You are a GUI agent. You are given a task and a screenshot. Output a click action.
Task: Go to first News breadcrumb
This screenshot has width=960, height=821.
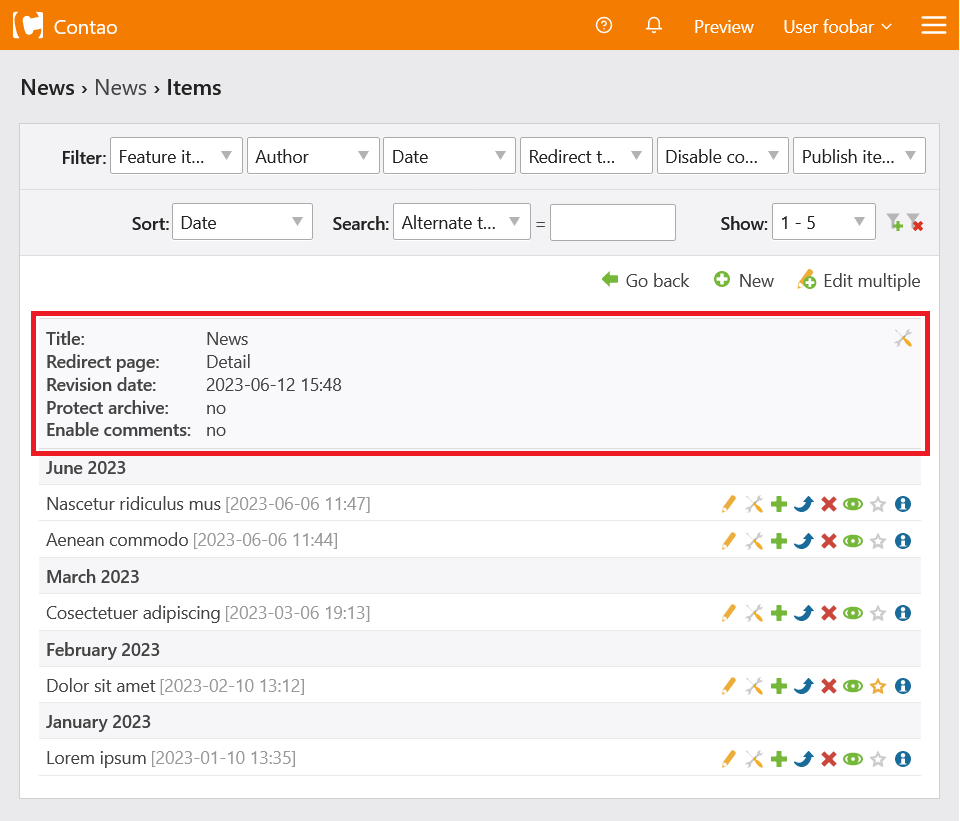click(x=48, y=88)
